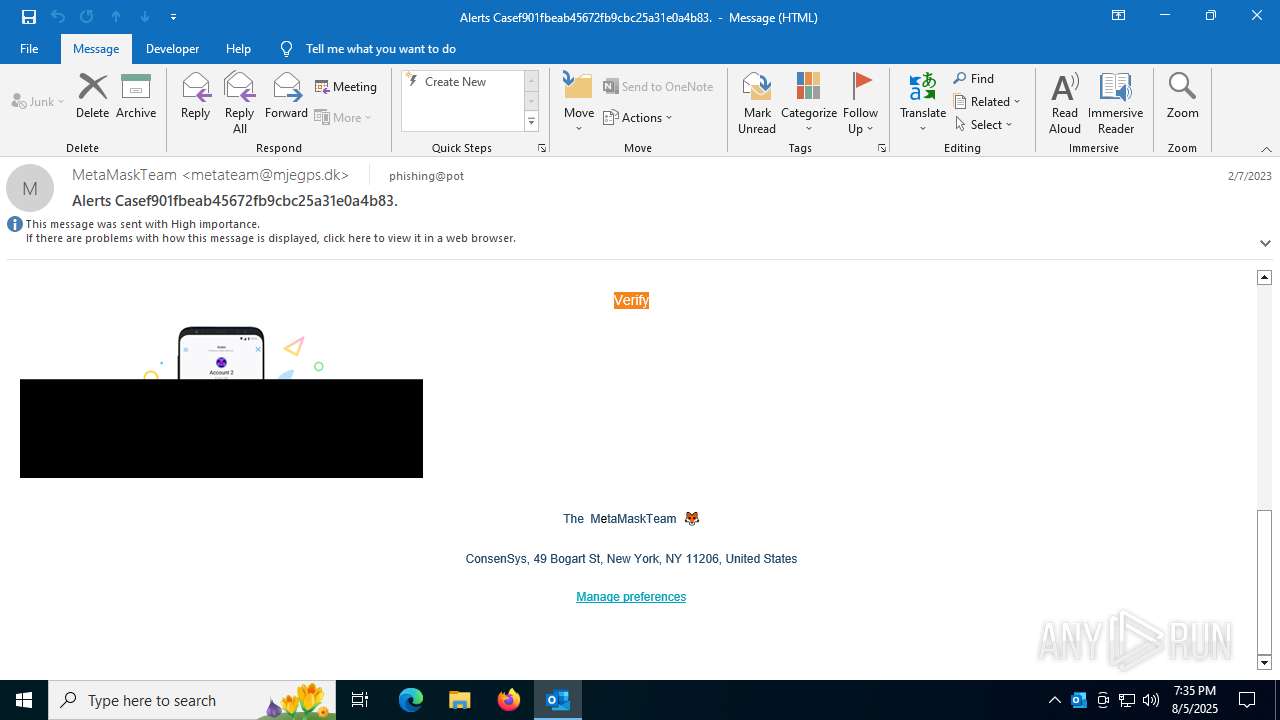Open the Help tab
Screen dimensions: 1280x720
click(238, 49)
